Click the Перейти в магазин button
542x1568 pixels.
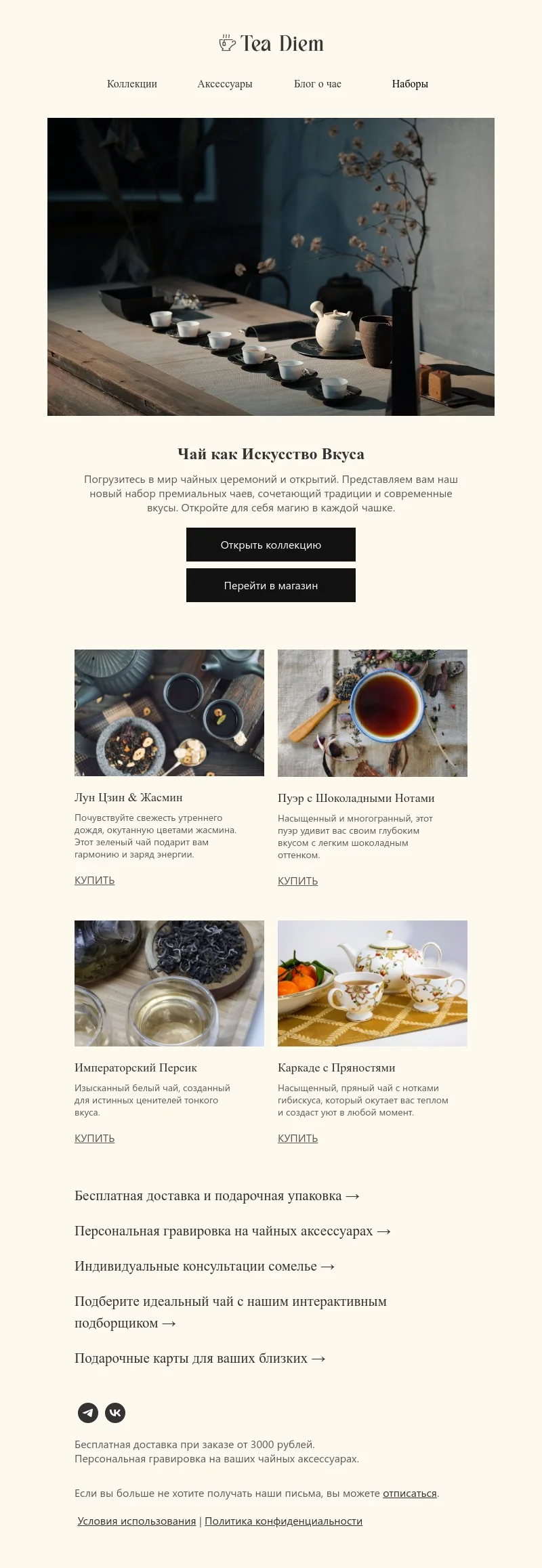(x=271, y=585)
